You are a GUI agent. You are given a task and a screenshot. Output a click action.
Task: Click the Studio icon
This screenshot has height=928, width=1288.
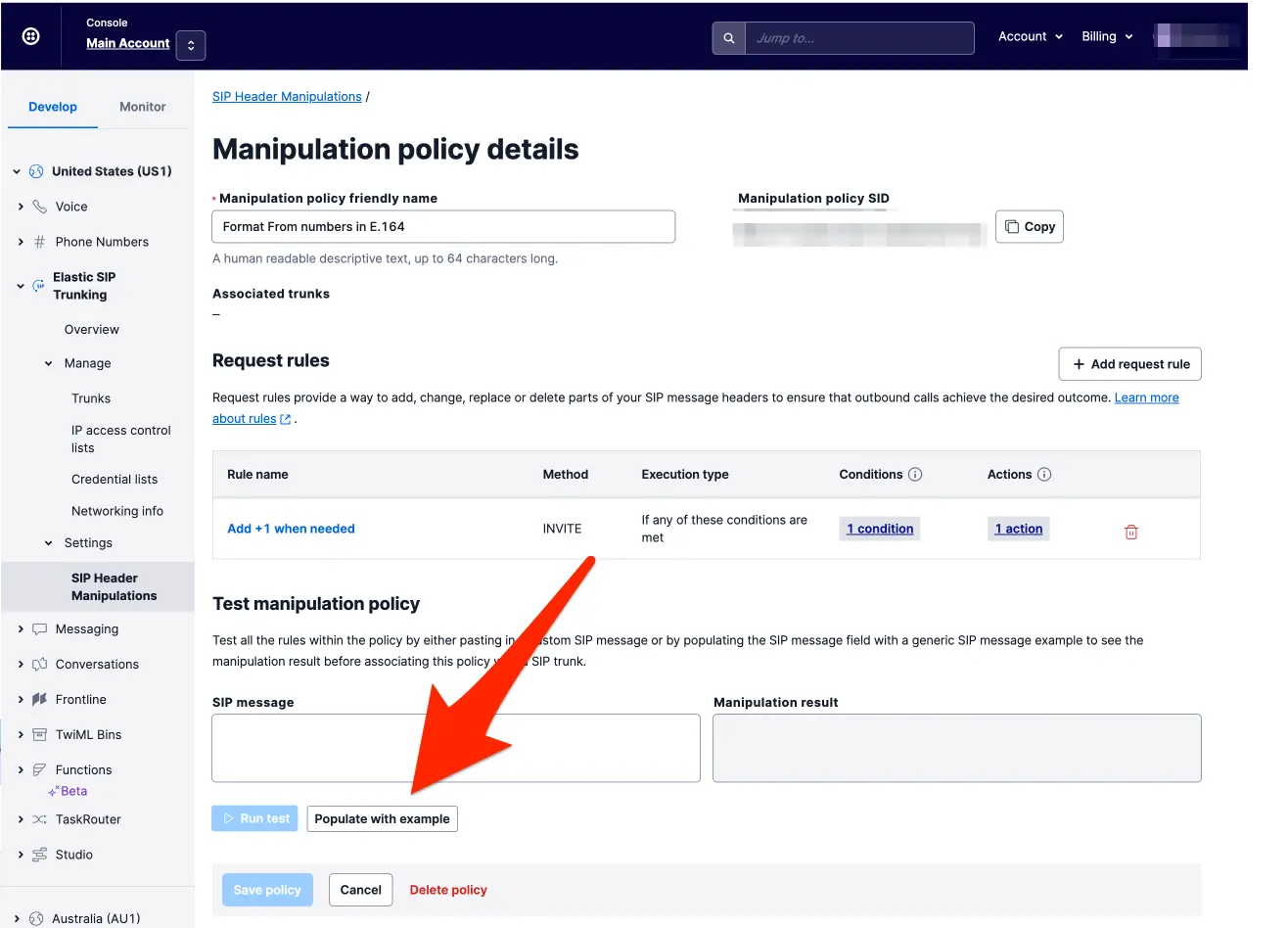pos(40,855)
